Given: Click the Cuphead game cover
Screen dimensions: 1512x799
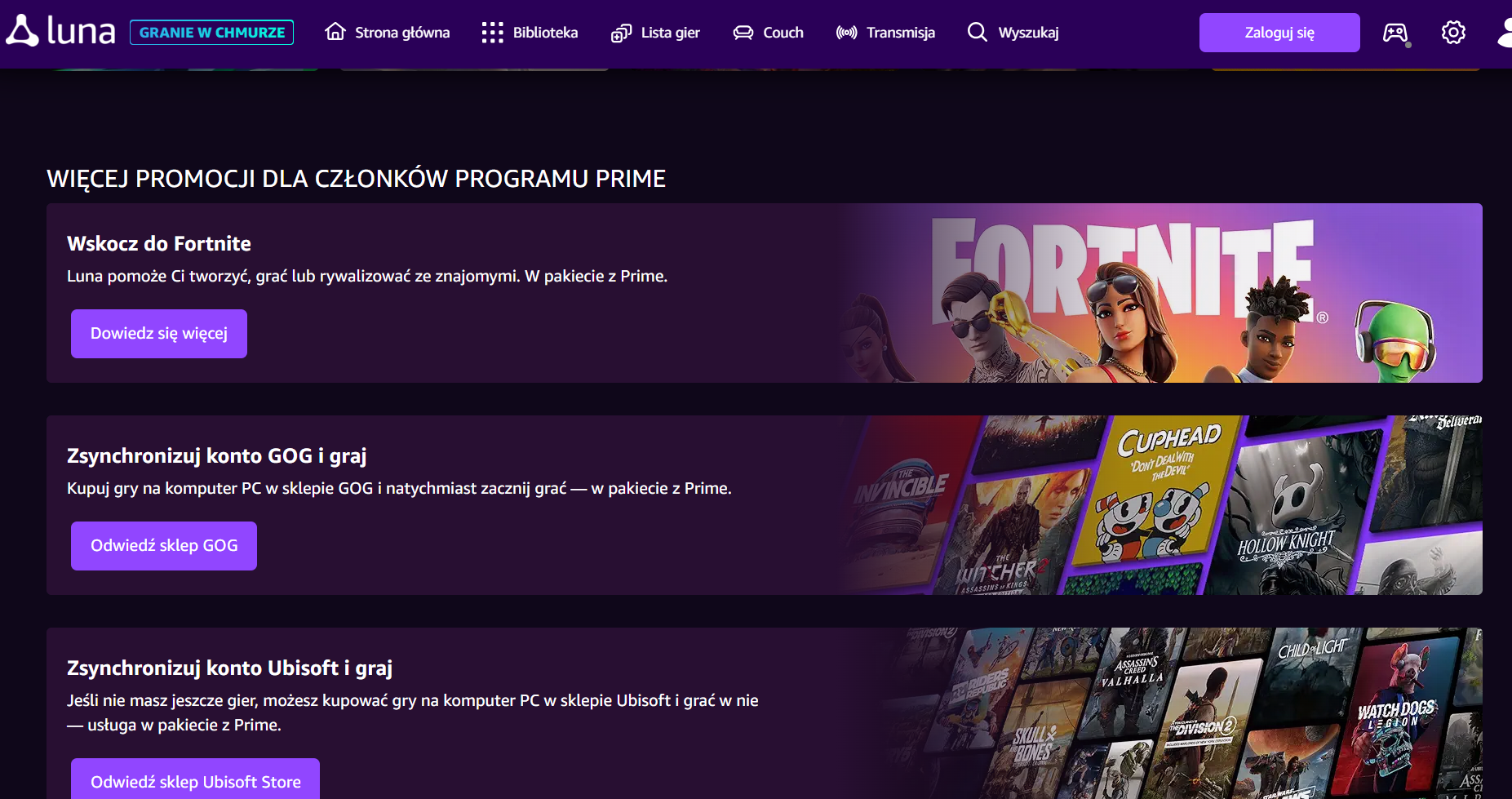Looking at the screenshot, I should pyautogui.click(x=1157, y=490).
